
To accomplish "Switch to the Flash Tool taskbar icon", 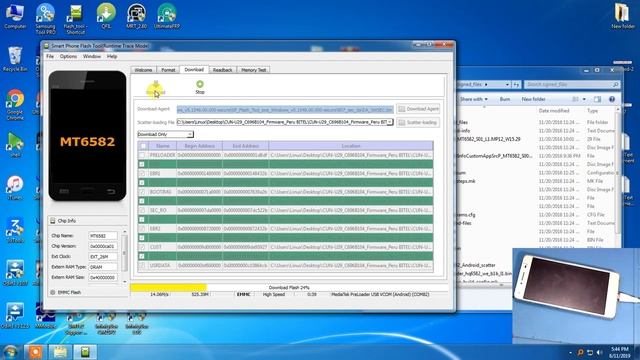I will pos(85,352).
